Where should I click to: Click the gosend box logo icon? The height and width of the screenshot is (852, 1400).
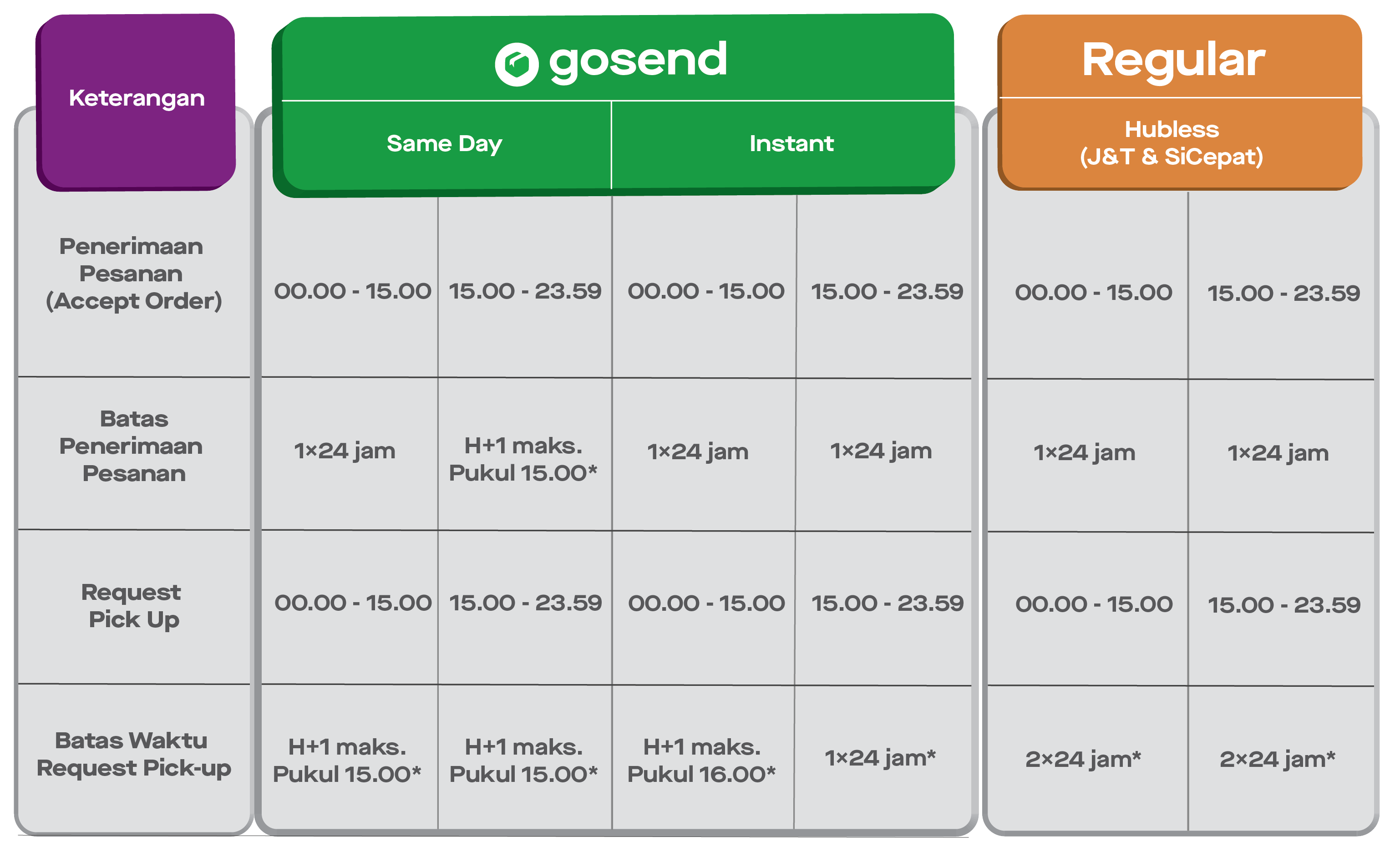click(x=516, y=64)
